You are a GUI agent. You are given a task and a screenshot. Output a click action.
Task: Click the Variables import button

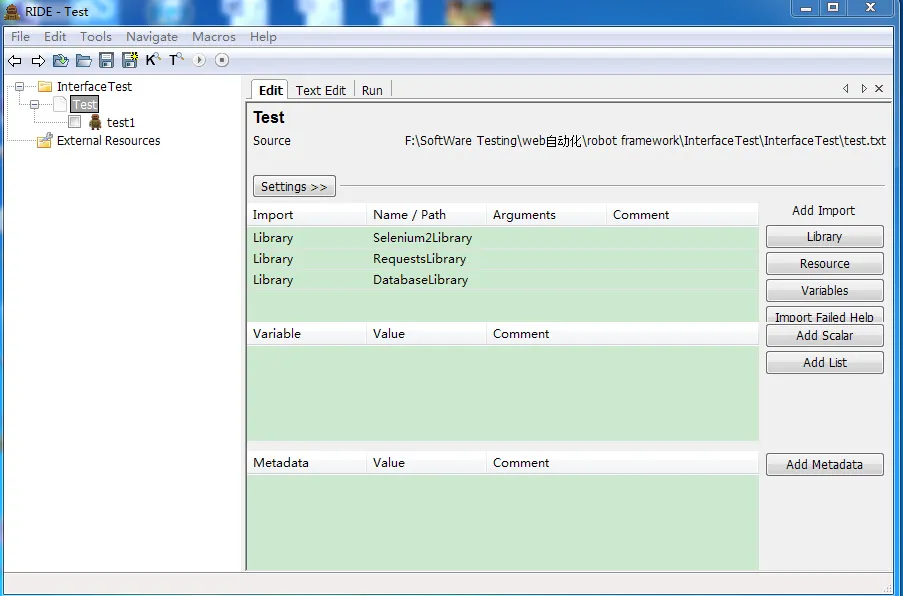[x=825, y=291]
